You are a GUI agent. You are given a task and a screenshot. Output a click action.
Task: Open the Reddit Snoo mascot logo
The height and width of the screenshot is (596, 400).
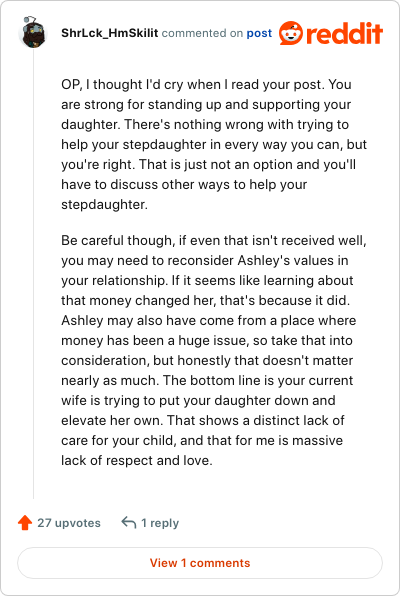pos(291,33)
